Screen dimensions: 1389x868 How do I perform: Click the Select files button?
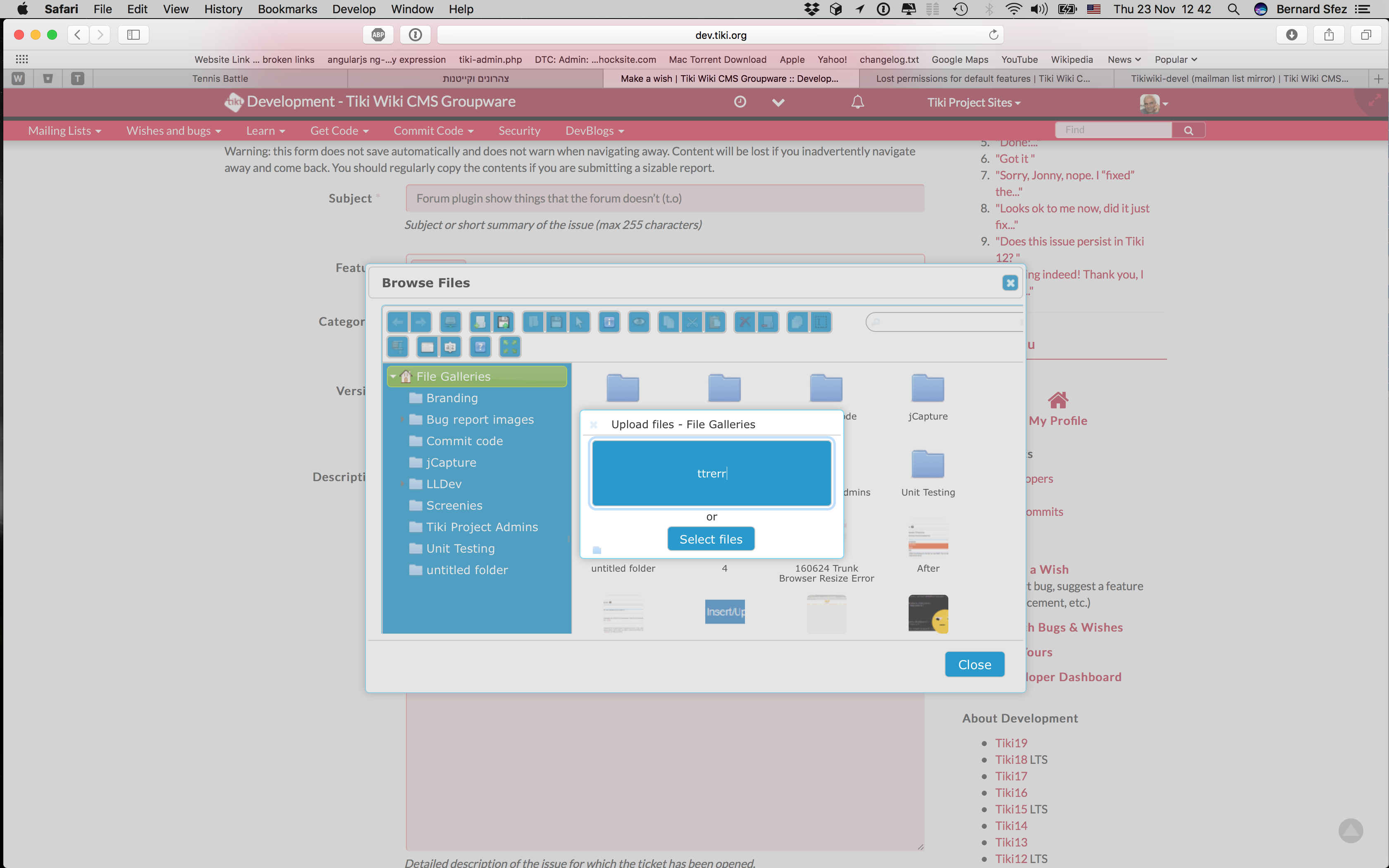point(711,539)
